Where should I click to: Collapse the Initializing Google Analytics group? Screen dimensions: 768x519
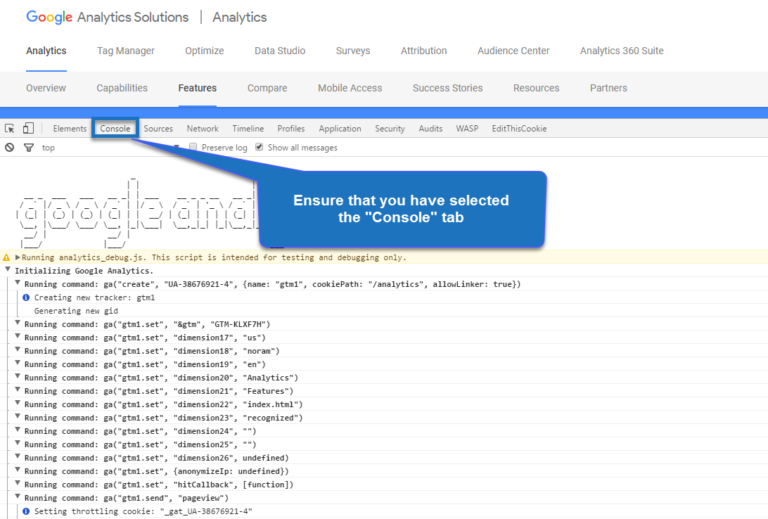tap(8, 269)
